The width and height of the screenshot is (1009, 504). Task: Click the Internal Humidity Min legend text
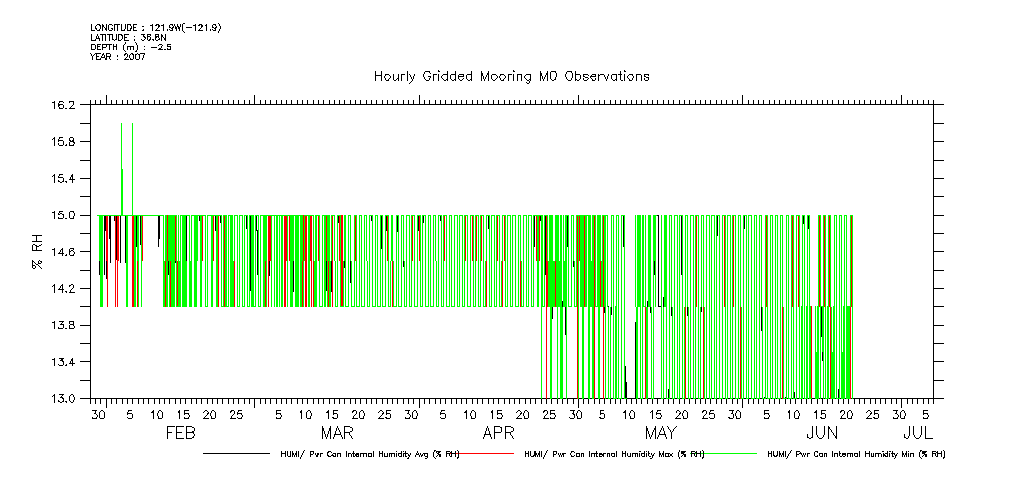click(x=856, y=454)
